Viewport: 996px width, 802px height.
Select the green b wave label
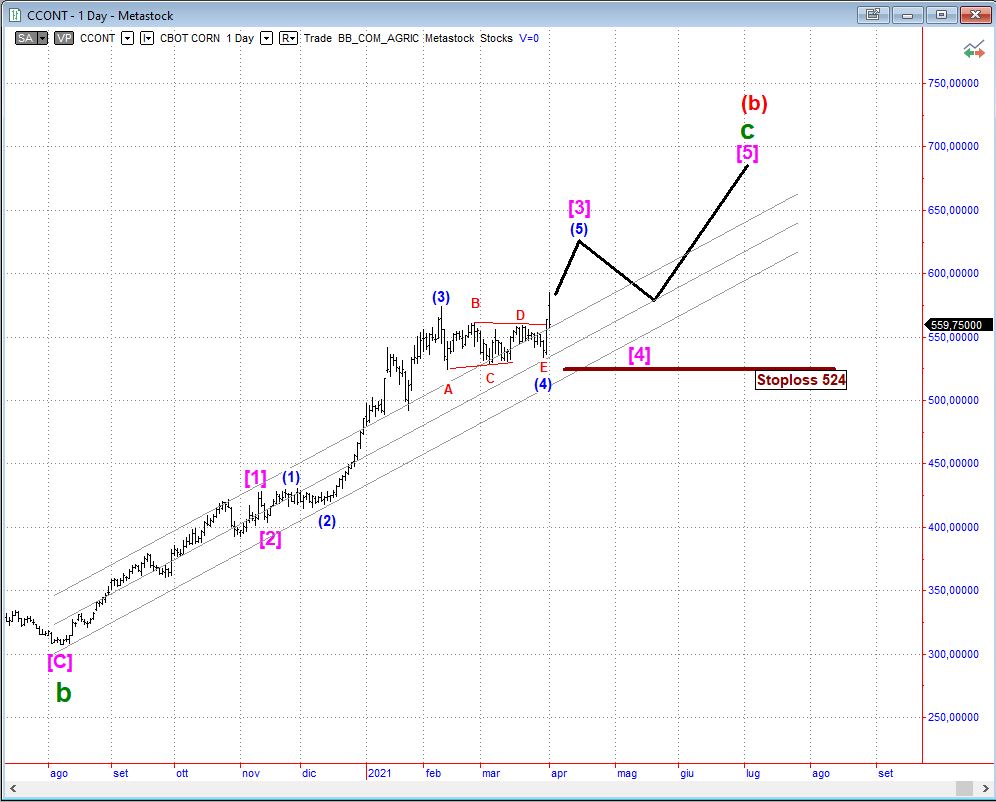click(64, 693)
